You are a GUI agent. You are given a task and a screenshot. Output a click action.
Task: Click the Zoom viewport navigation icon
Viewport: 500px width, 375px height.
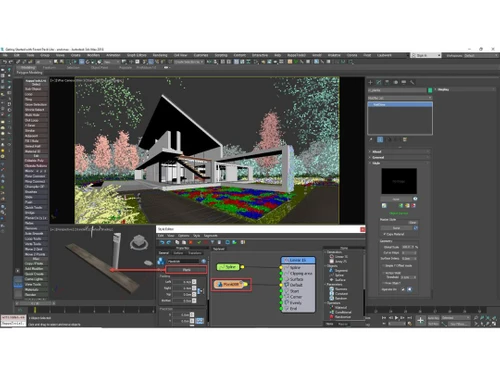pyautogui.click(x=476, y=318)
